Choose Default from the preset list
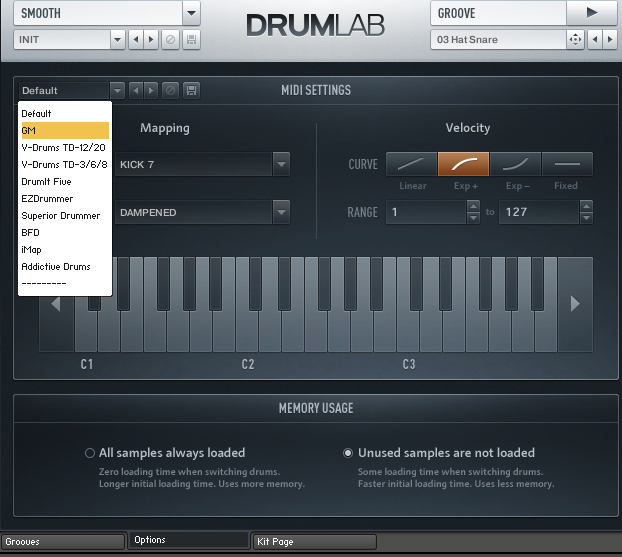622x557 pixels. (x=65, y=113)
